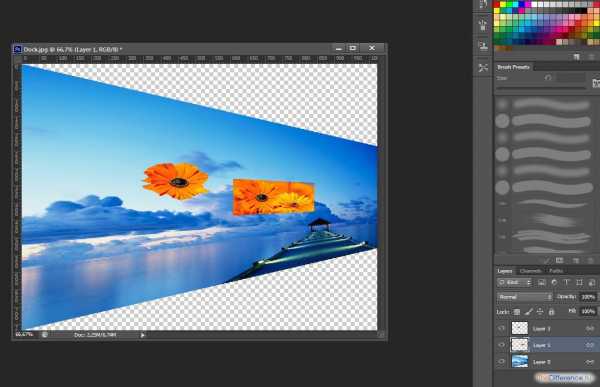Open the Kind filter dropdown
The width and height of the screenshot is (600, 387).
point(515,282)
